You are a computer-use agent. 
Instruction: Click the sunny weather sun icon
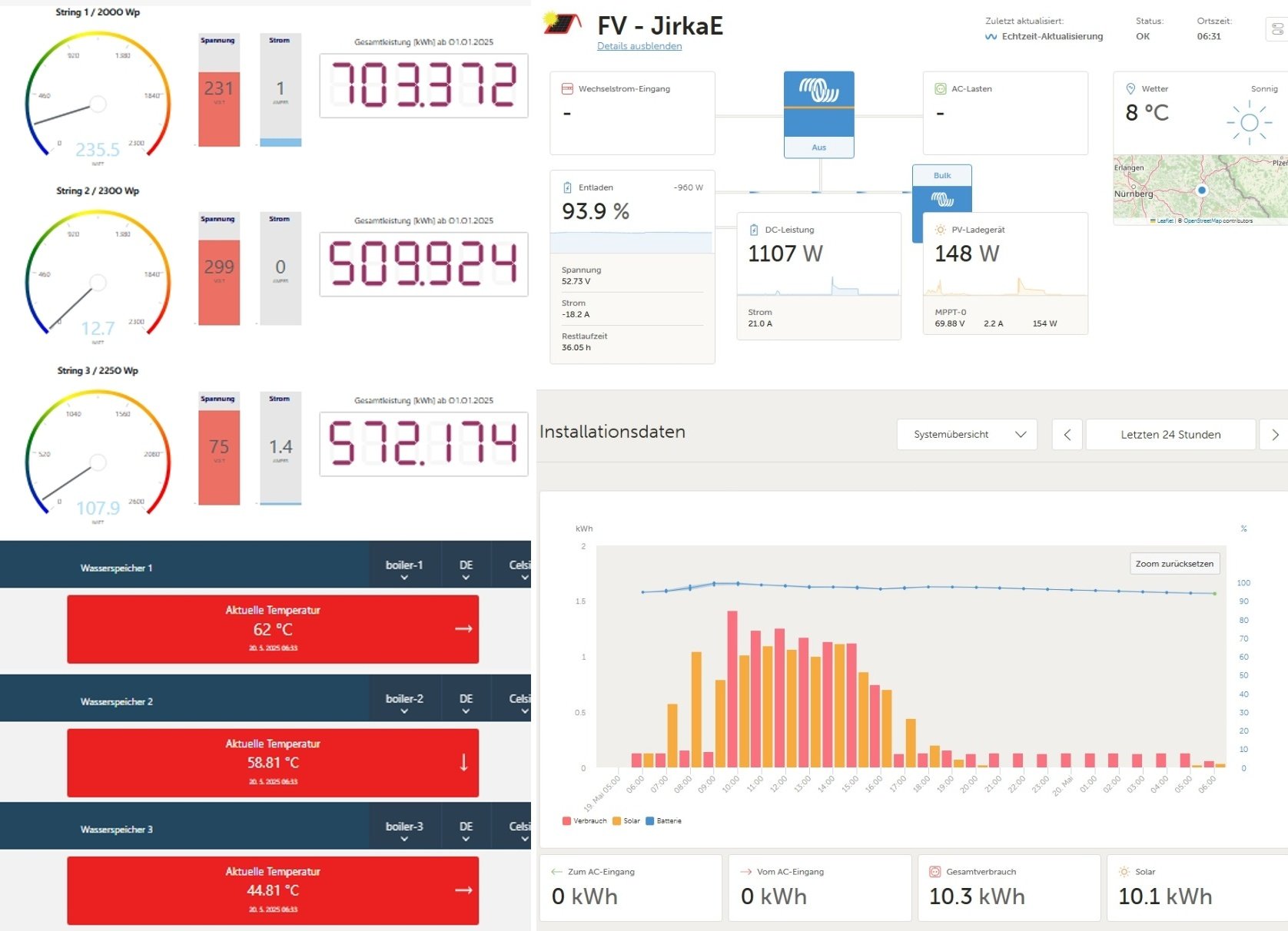(x=1250, y=123)
